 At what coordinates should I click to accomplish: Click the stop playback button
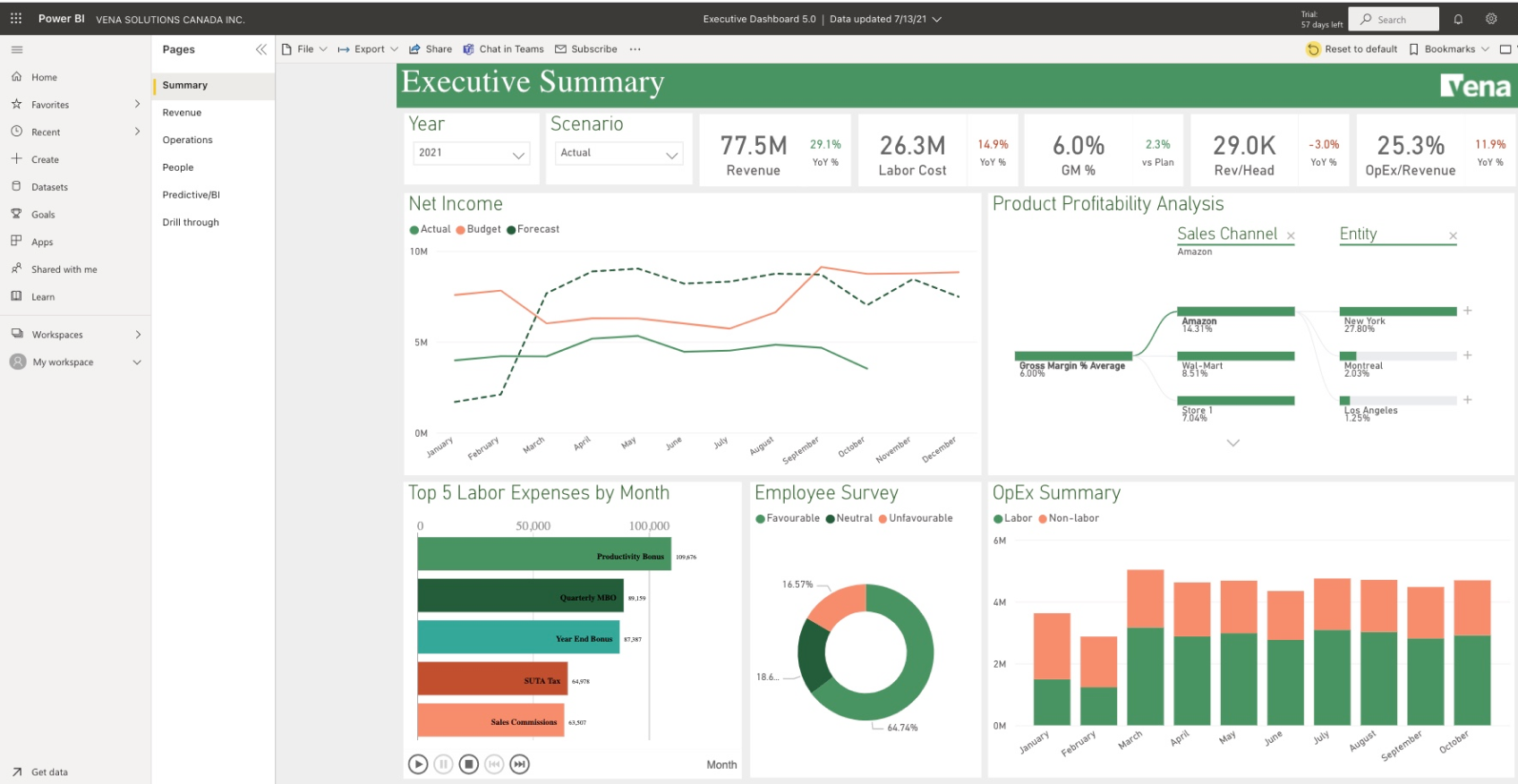(468, 764)
